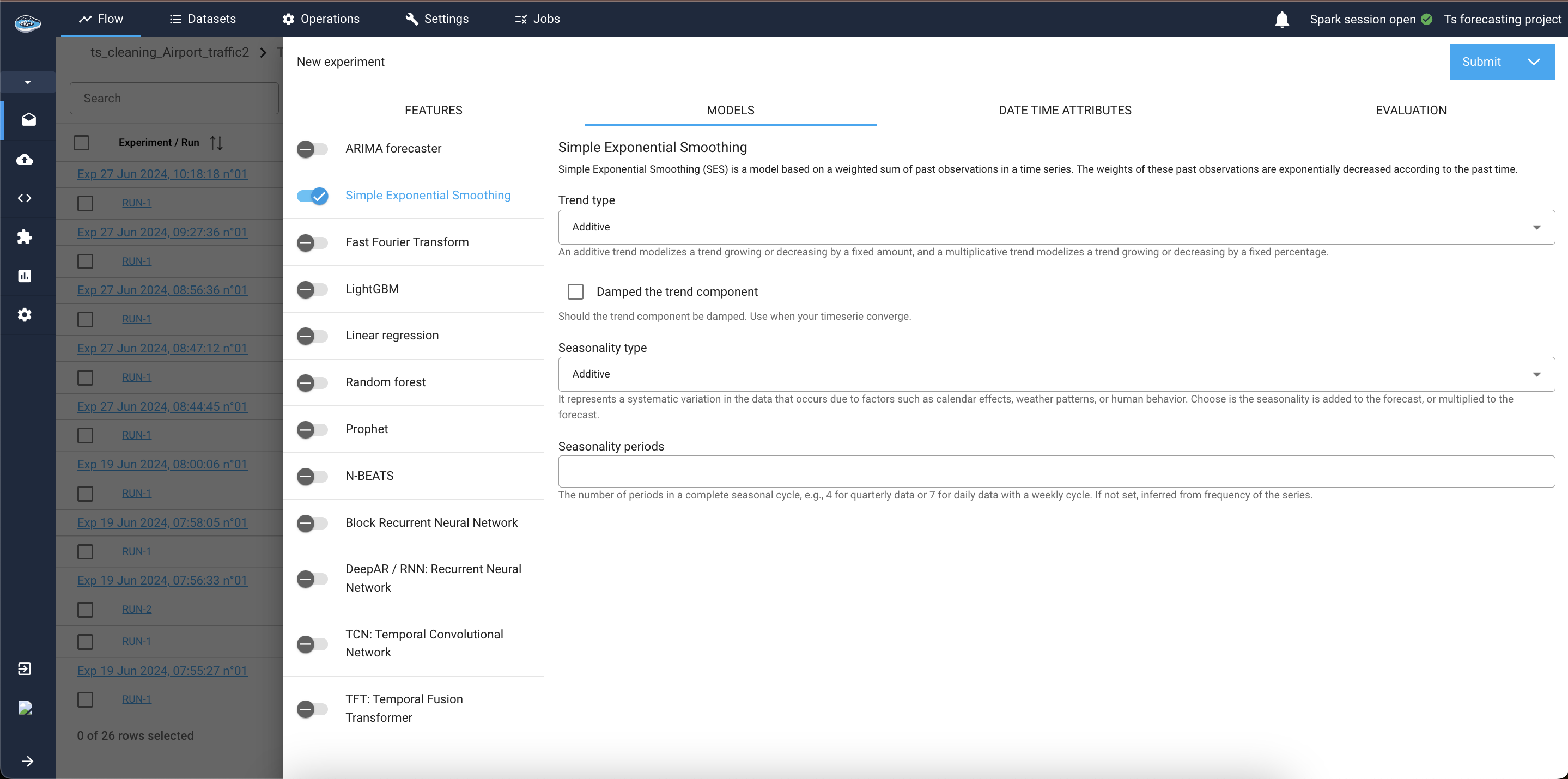Open the Datasets menu item
Screen dimensions: 1568x779
[203, 19]
